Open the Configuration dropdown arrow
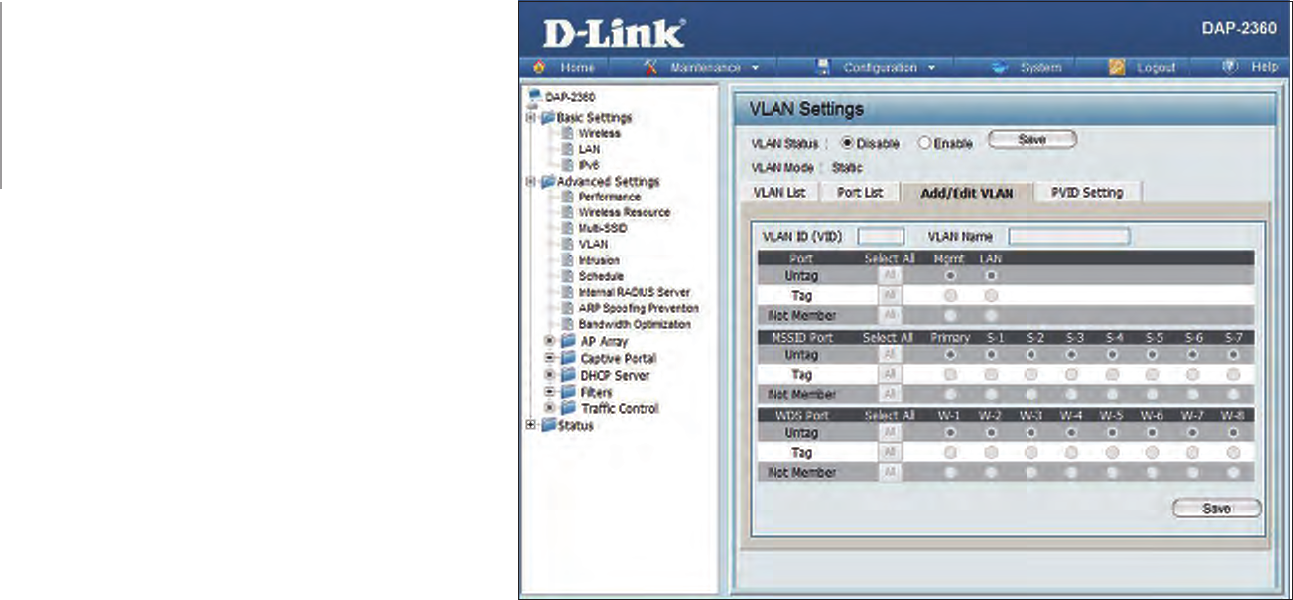The height and width of the screenshot is (600, 1293). pos(931,68)
